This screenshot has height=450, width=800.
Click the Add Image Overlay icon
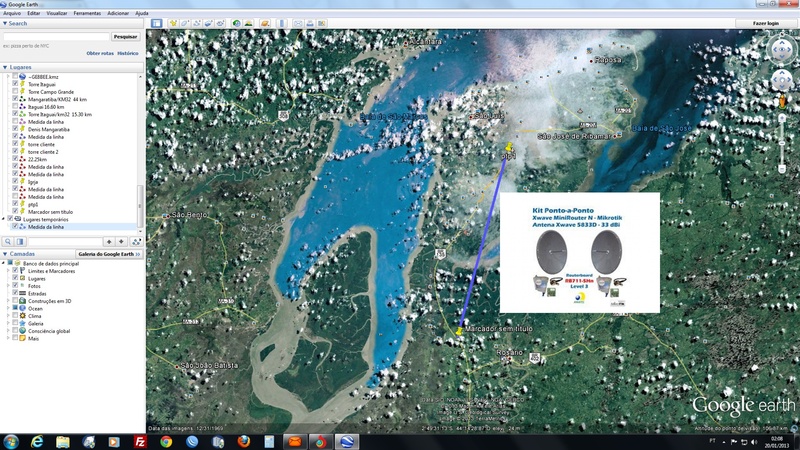[x=209, y=23]
